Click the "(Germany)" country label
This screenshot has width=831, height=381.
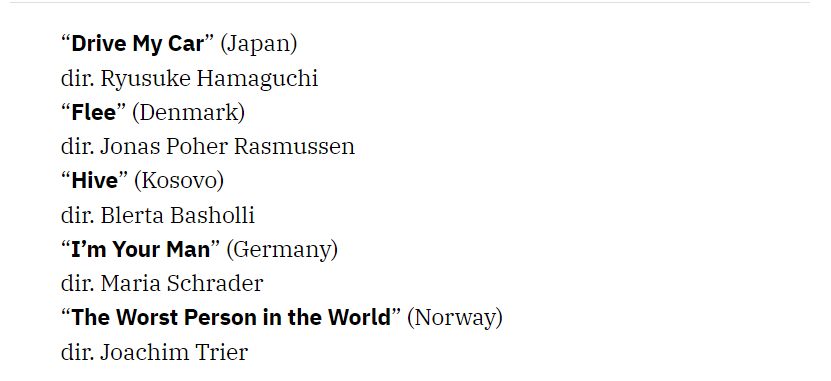click(x=282, y=250)
